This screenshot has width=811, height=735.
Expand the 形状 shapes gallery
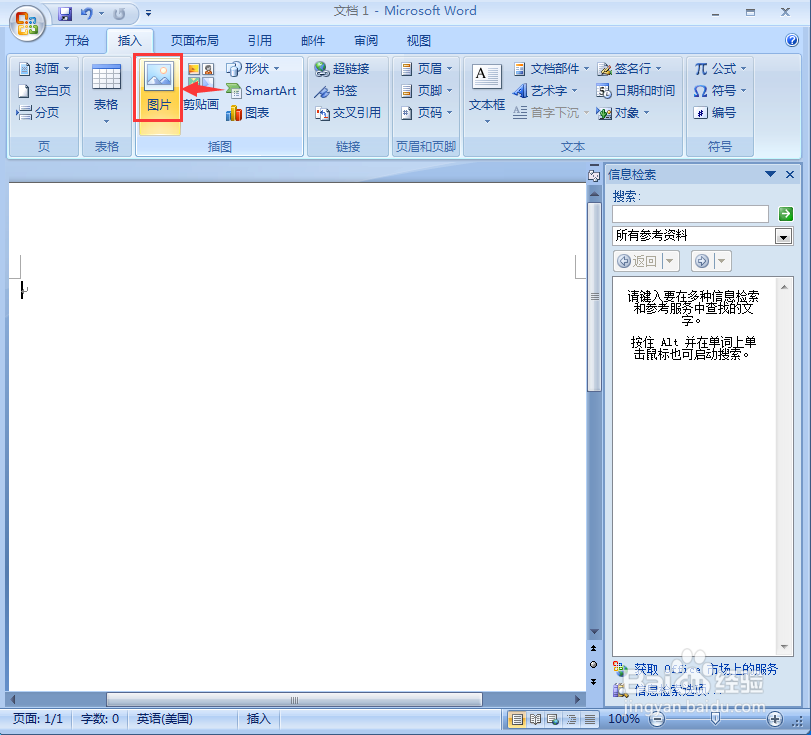(x=253, y=68)
